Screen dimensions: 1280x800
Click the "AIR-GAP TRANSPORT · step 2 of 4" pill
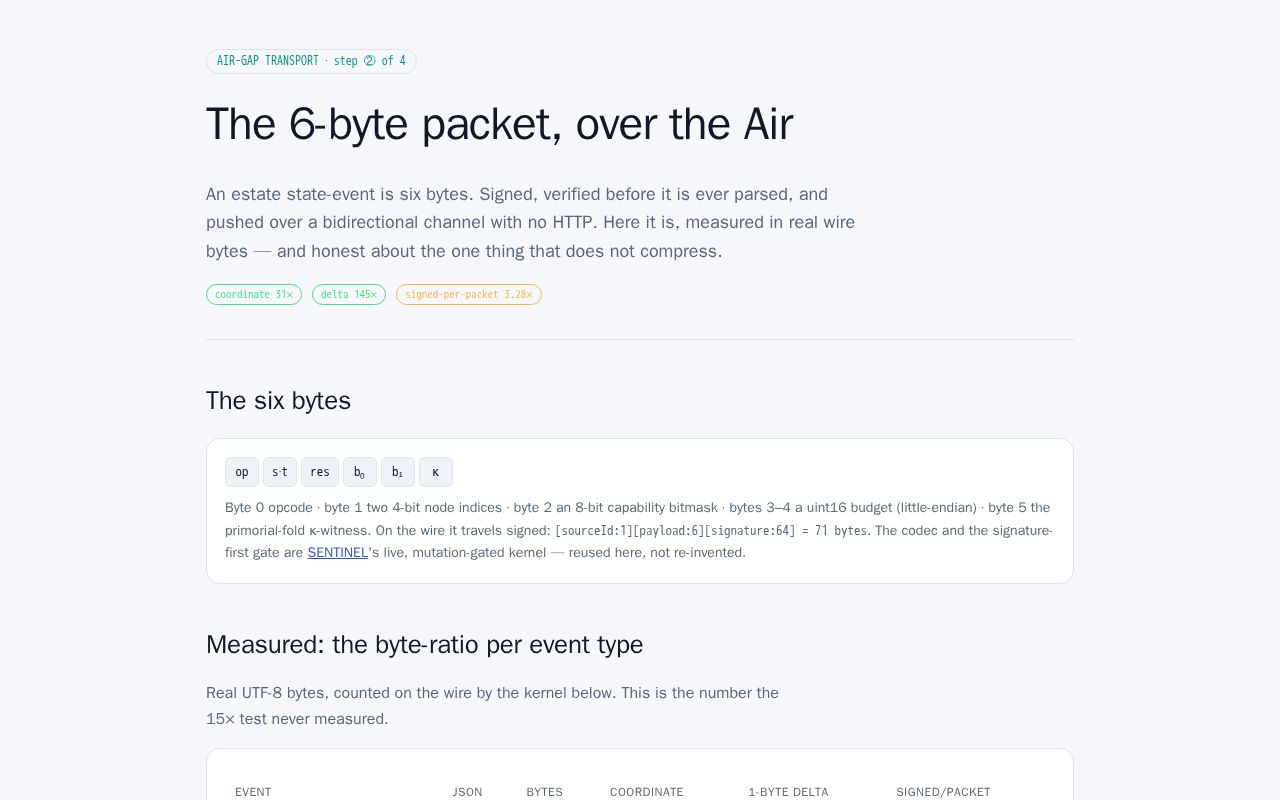[x=311, y=61]
